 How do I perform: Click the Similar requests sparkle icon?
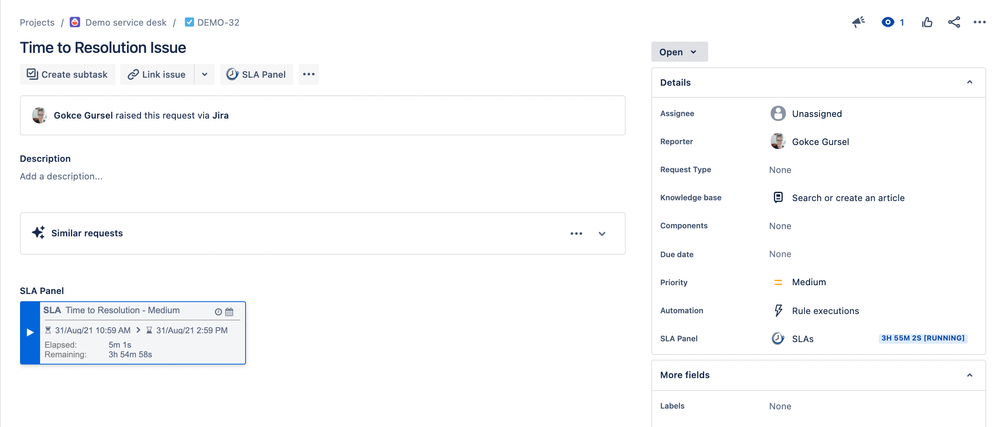38,233
